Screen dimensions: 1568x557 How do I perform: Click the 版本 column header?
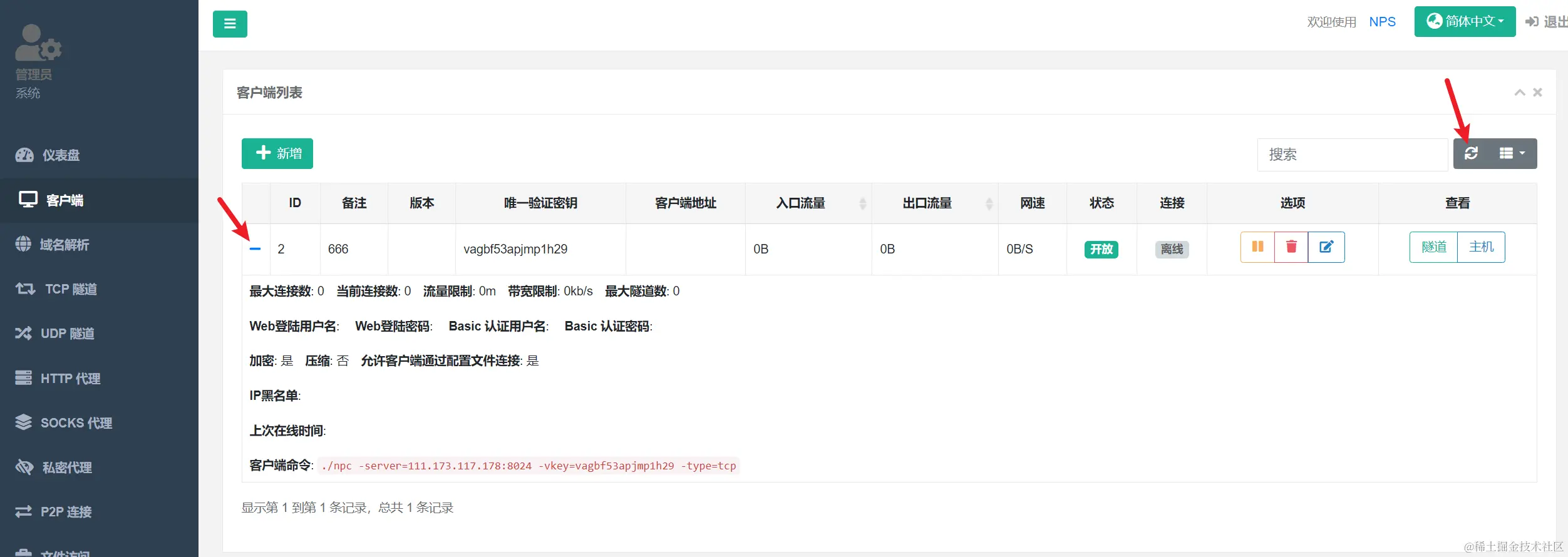(x=421, y=203)
